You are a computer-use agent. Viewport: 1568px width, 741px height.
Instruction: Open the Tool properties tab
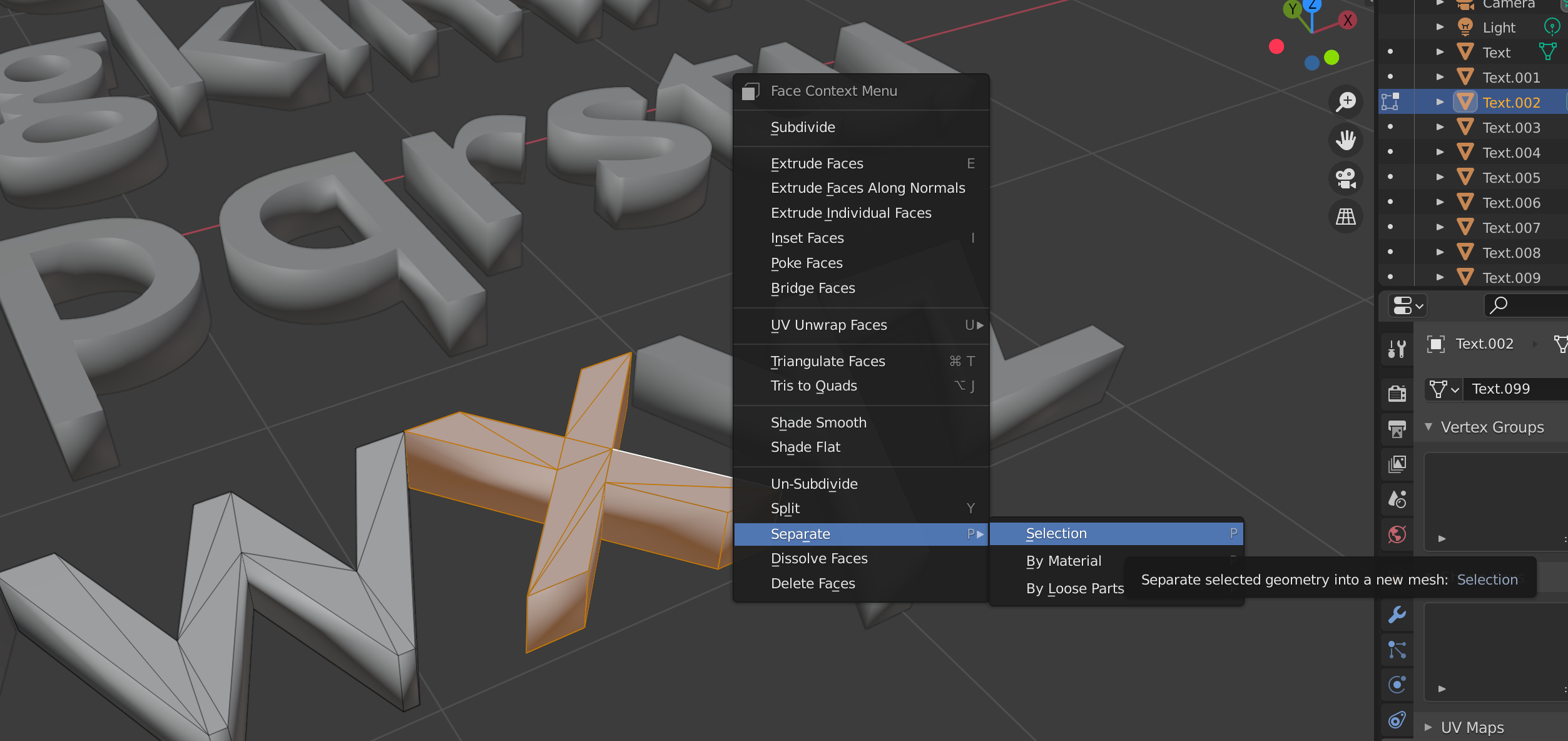click(1397, 349)
